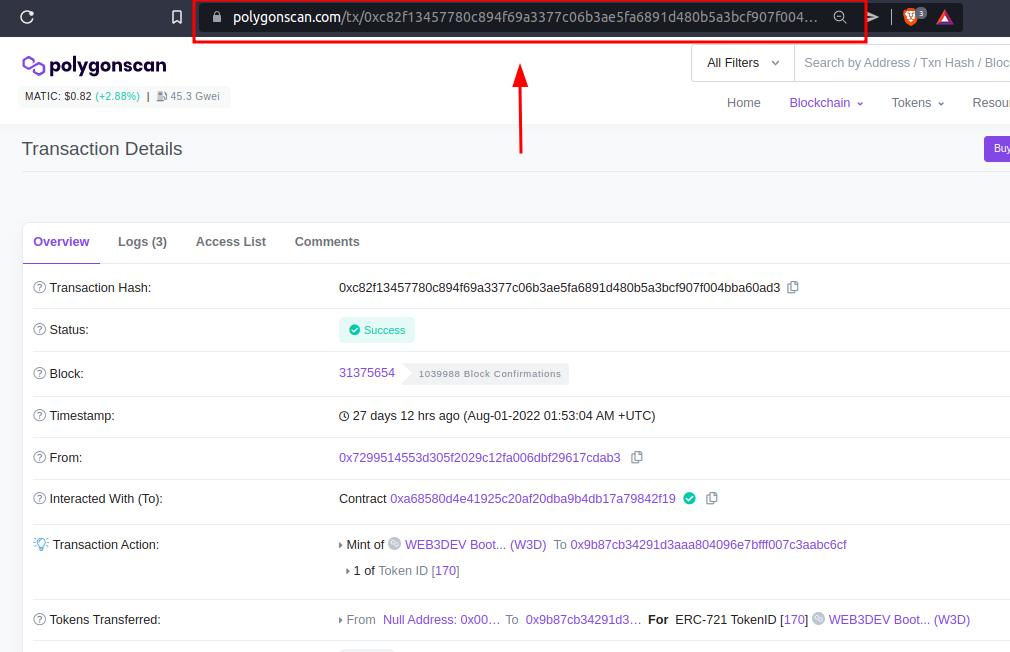Copy the From address

[x=637, y=458]
